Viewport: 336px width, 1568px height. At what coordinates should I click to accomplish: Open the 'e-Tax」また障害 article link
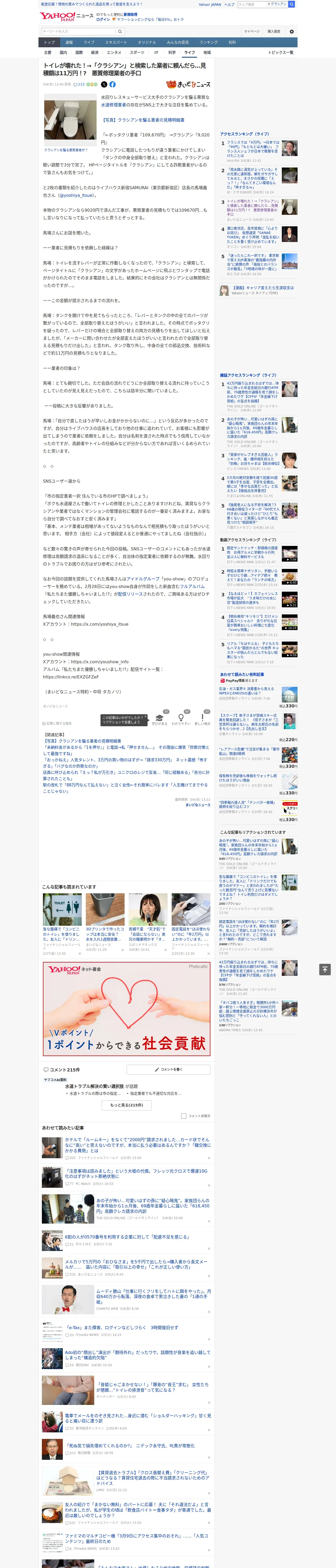pyautogui.click(x=122, y=1328)
